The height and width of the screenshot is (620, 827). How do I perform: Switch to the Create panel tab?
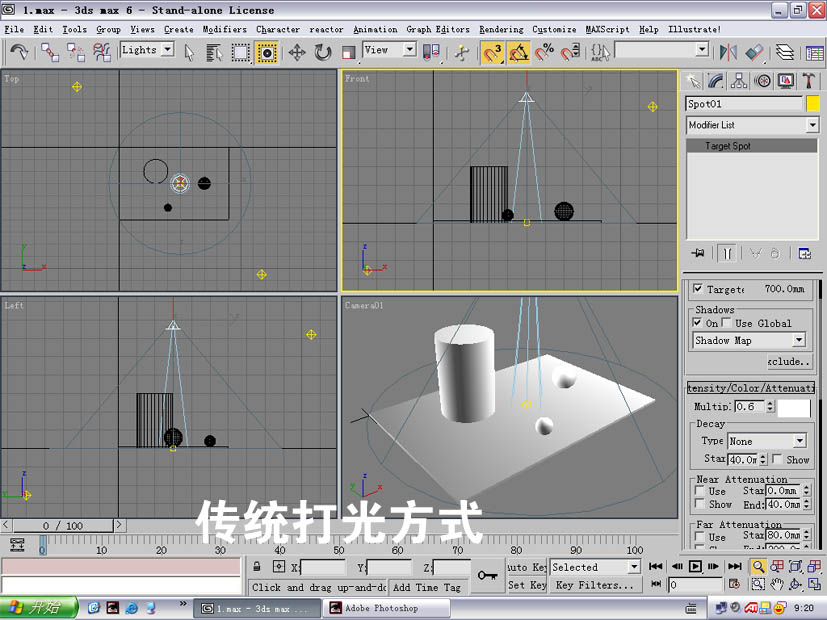tap(693, 81)
